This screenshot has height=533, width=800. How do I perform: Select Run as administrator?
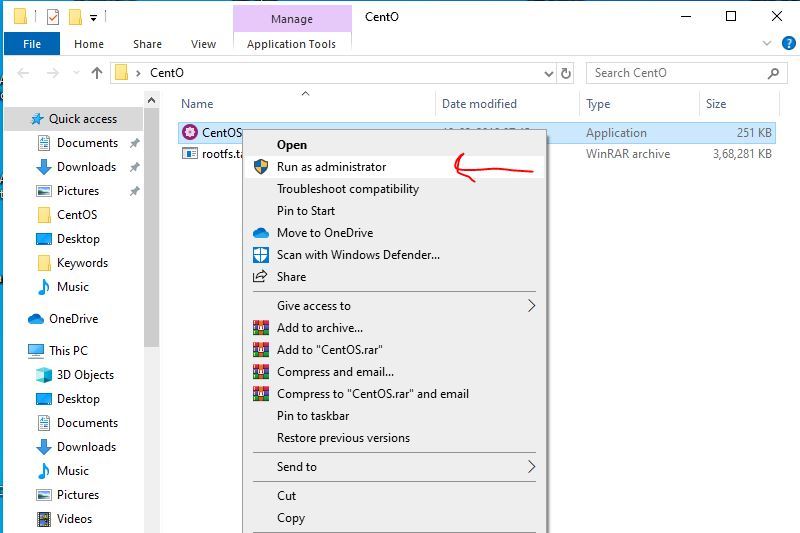pos(331,167)
